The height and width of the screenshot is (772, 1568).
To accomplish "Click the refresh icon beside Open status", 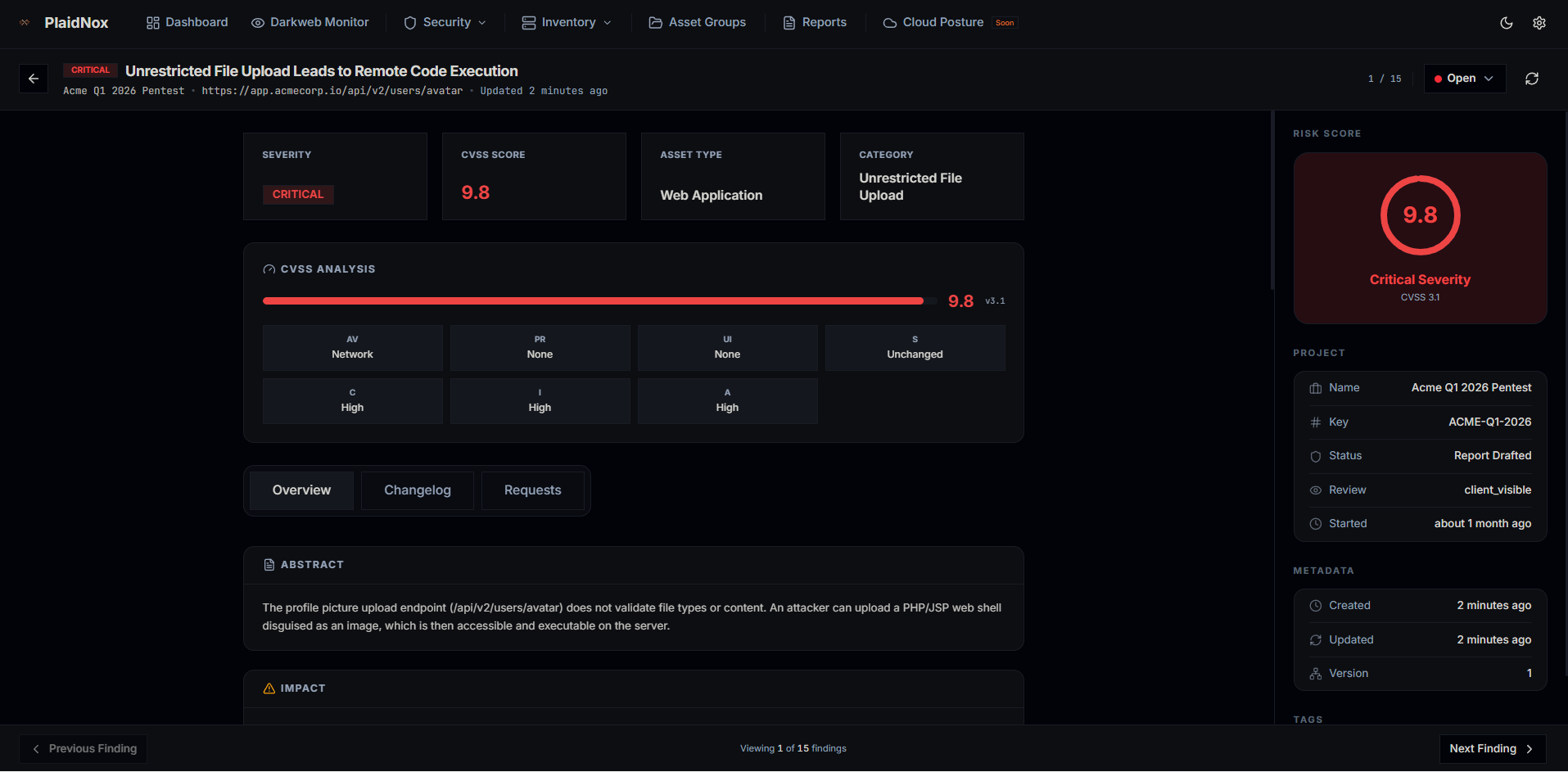I will pyautogui.click(x=1531, y=78).
